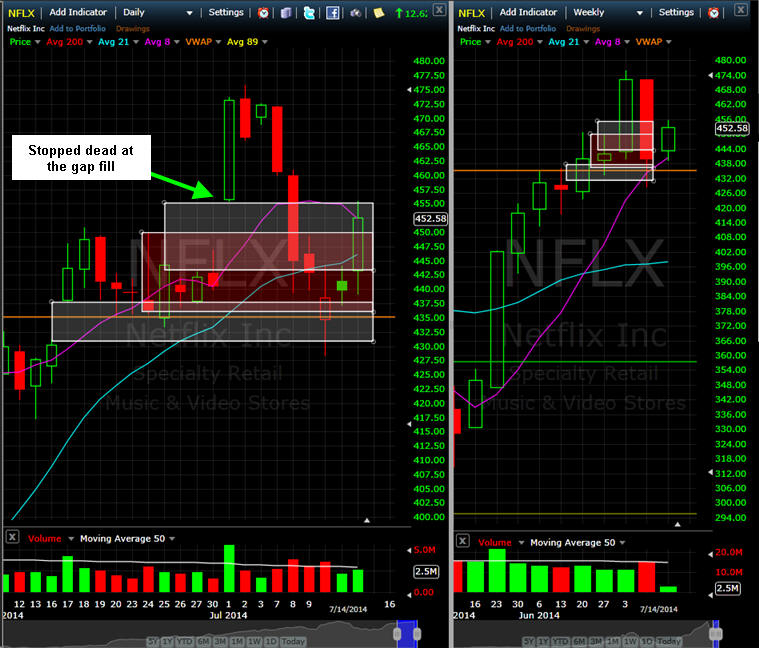Click the up triangle marker below Daily chart
The height and width of the screenshot is (648, 759).
point(367,520)
